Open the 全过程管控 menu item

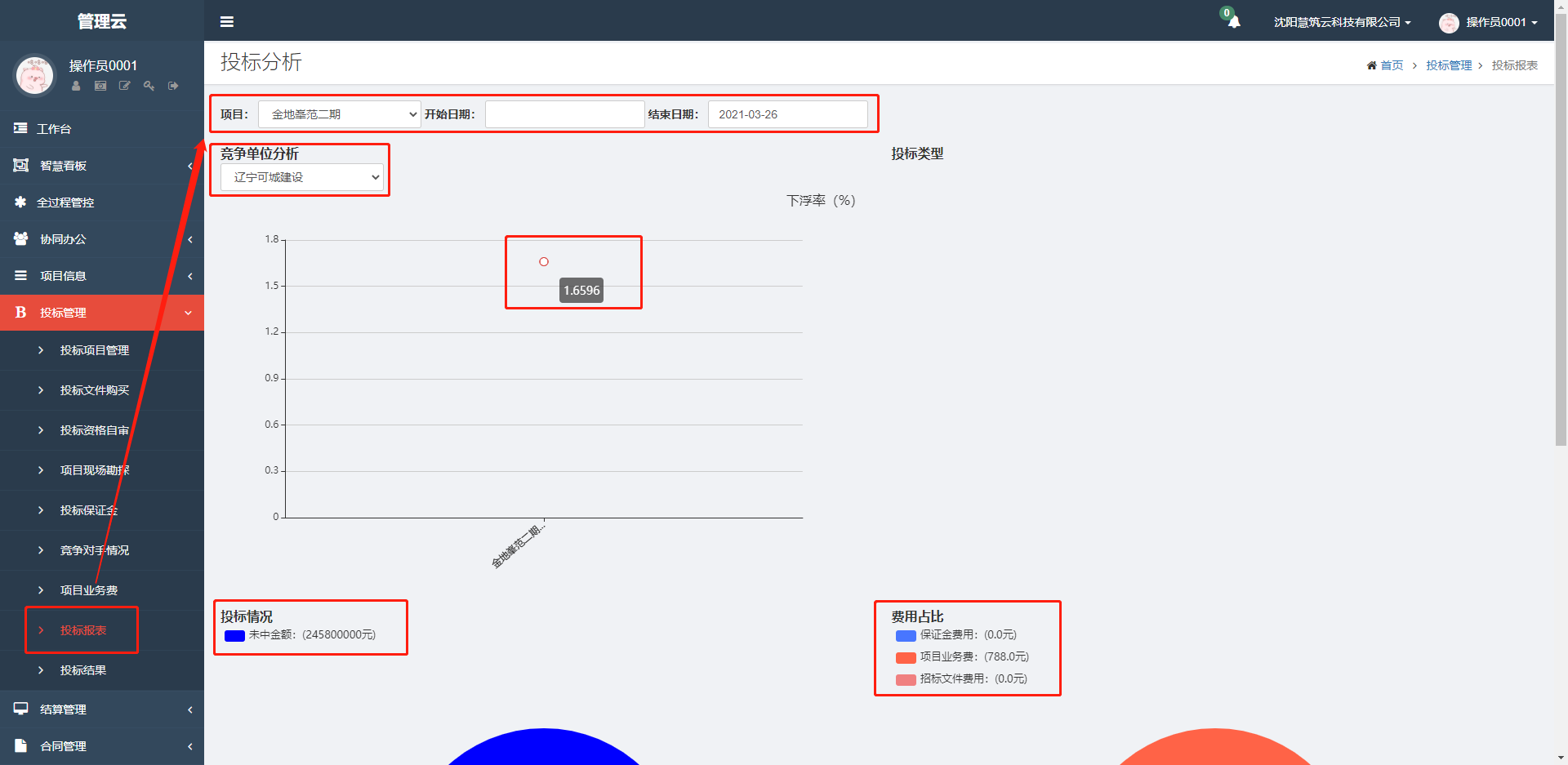[x=102, y=202]
